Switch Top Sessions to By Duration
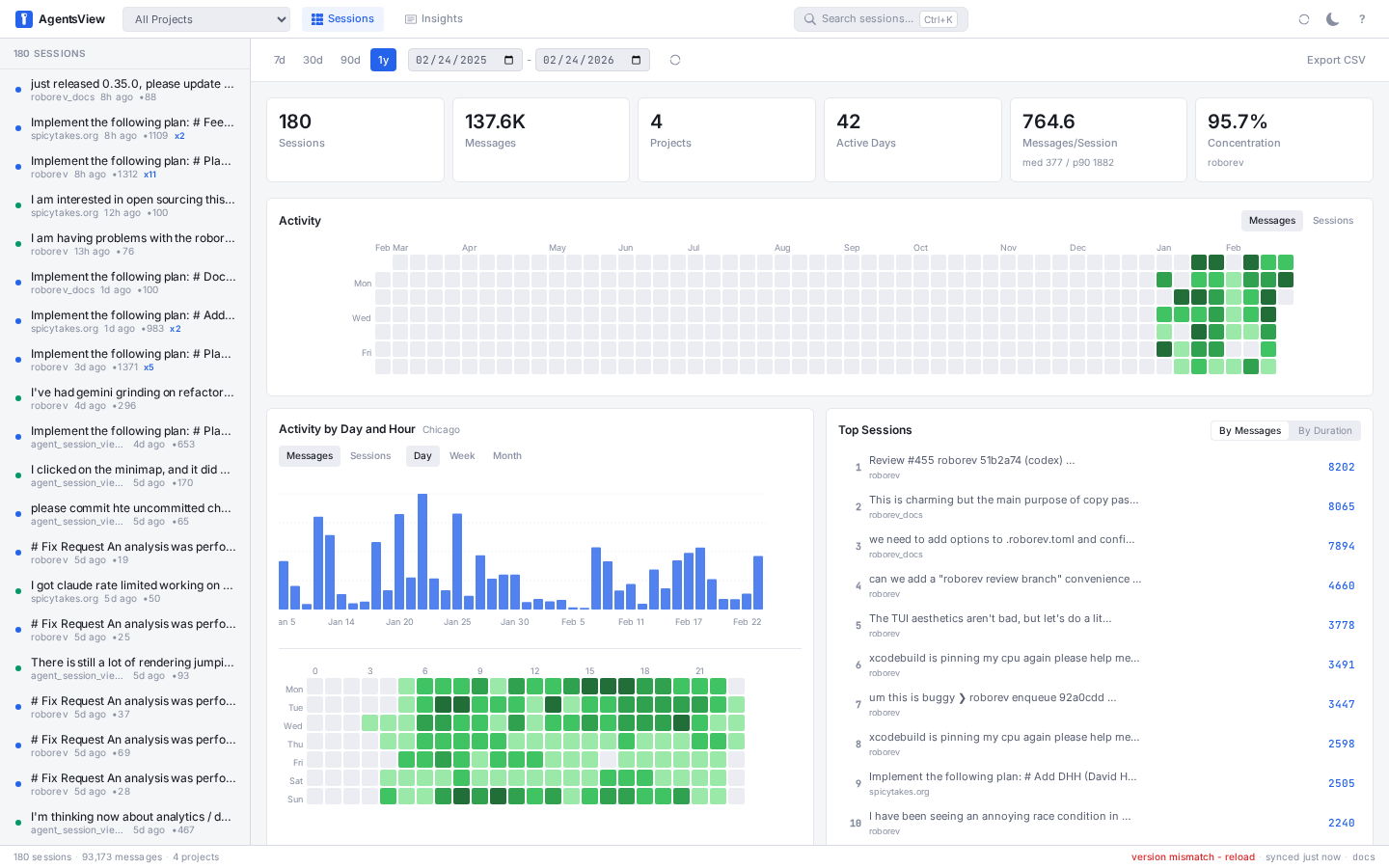This screenshot has width=1389, height=868. (1324, 430)
